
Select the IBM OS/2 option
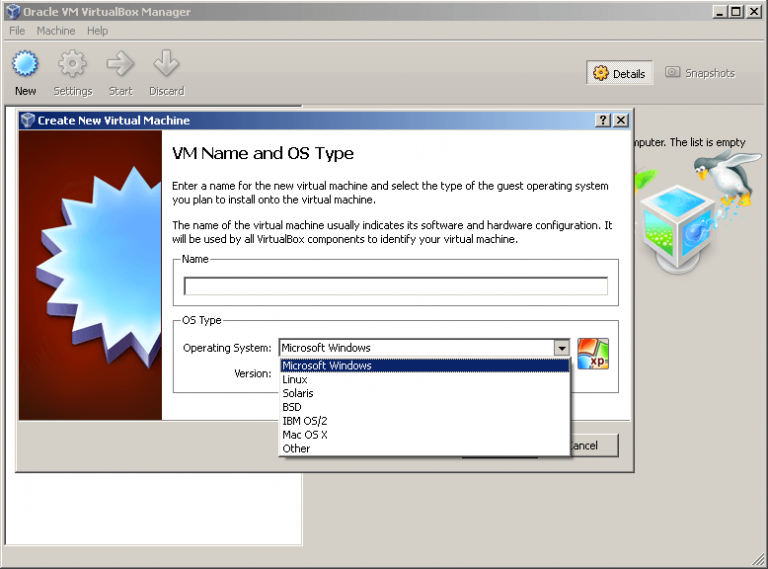tap(304, 421)
